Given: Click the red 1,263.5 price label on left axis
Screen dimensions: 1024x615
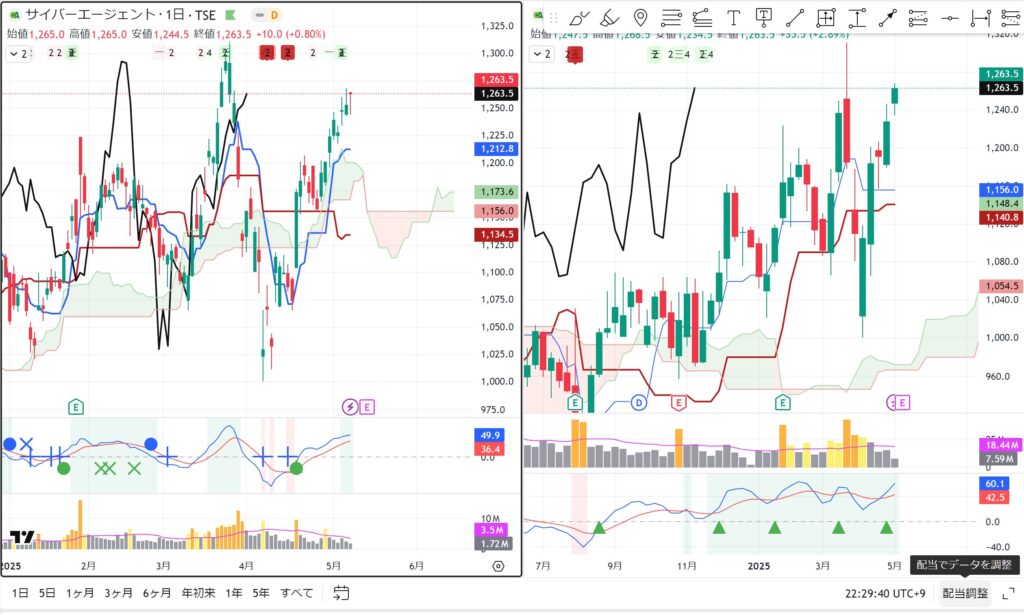Looking at the screenshot, I should point(496,79).
